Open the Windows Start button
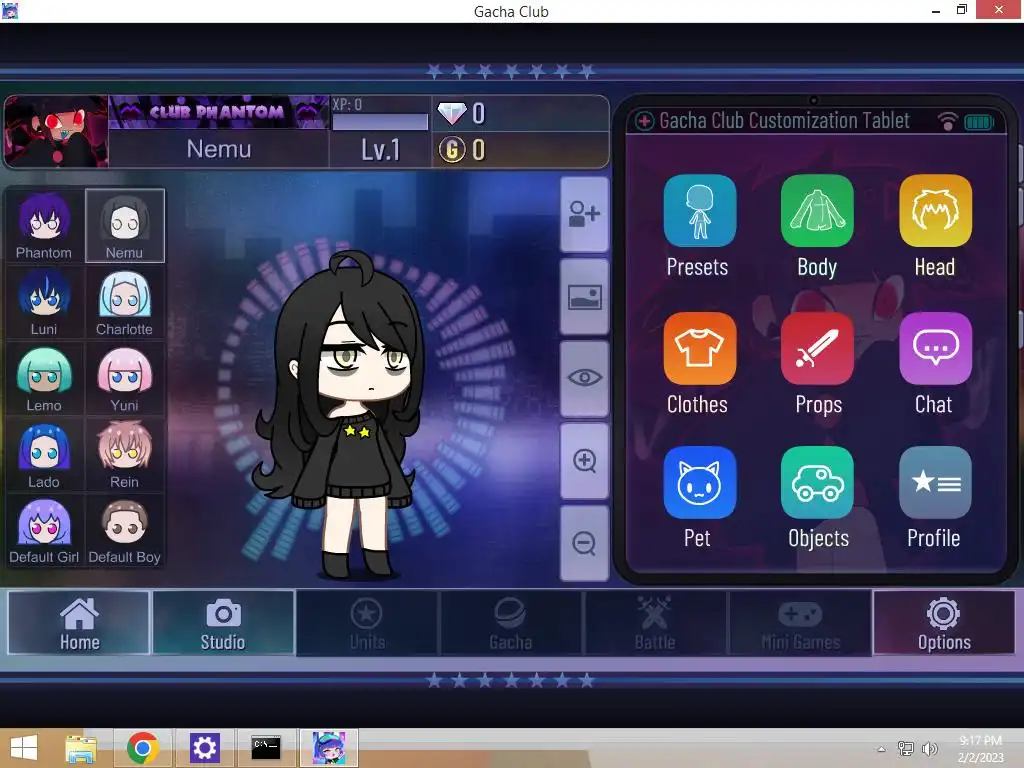Screen dimensions: 1024x768 (24, 748)
